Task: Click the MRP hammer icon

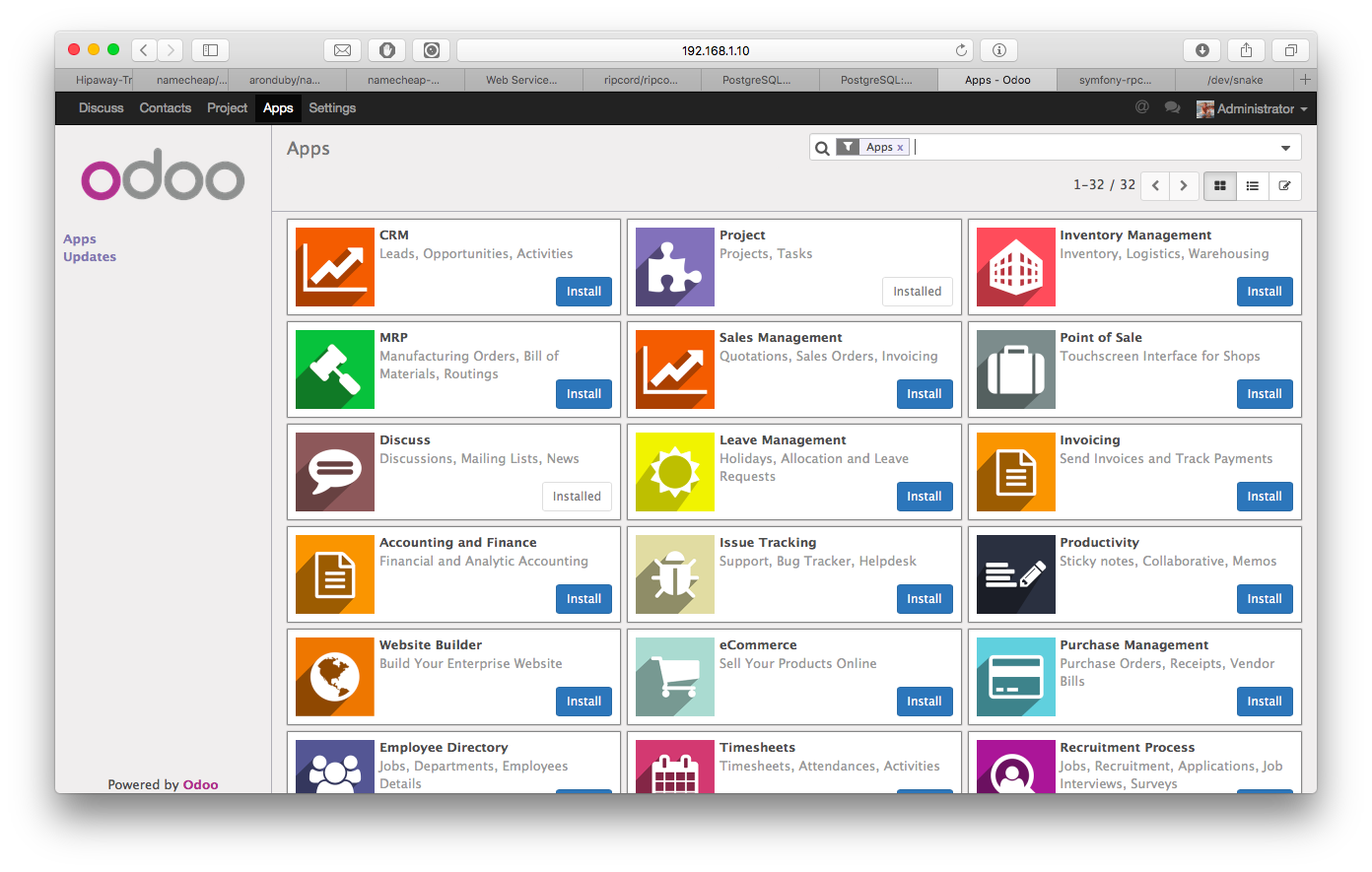Action: tap(334, 369)
